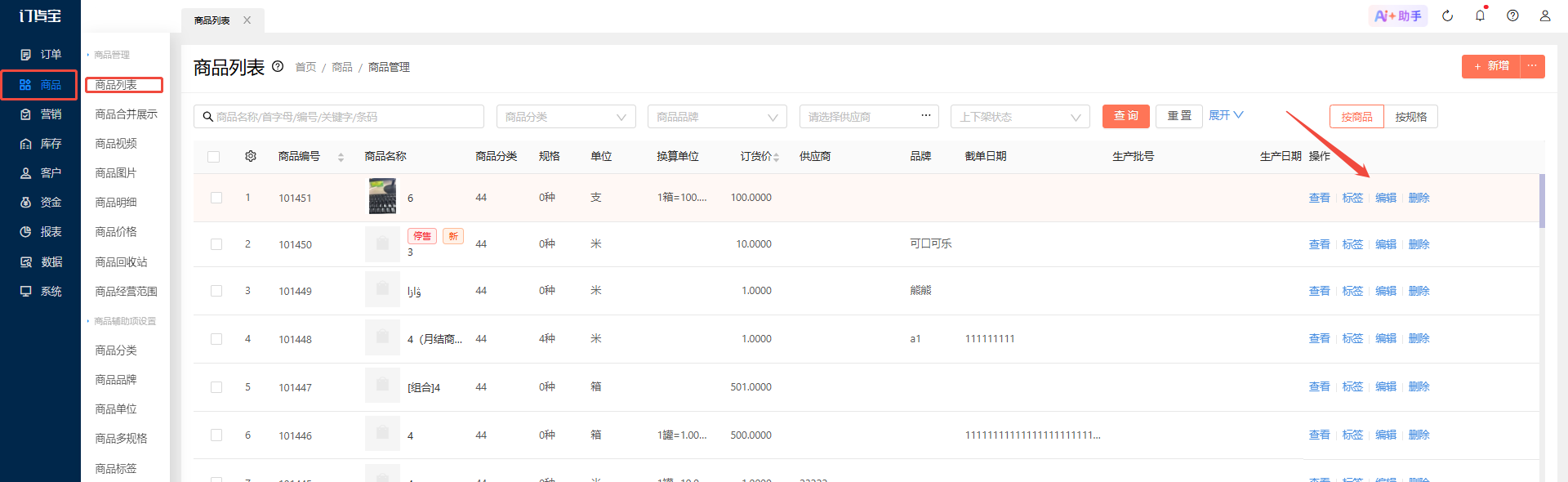1568x482 pixels.
Task: Open 报表 in left sidebar
Action: point(41,232)
